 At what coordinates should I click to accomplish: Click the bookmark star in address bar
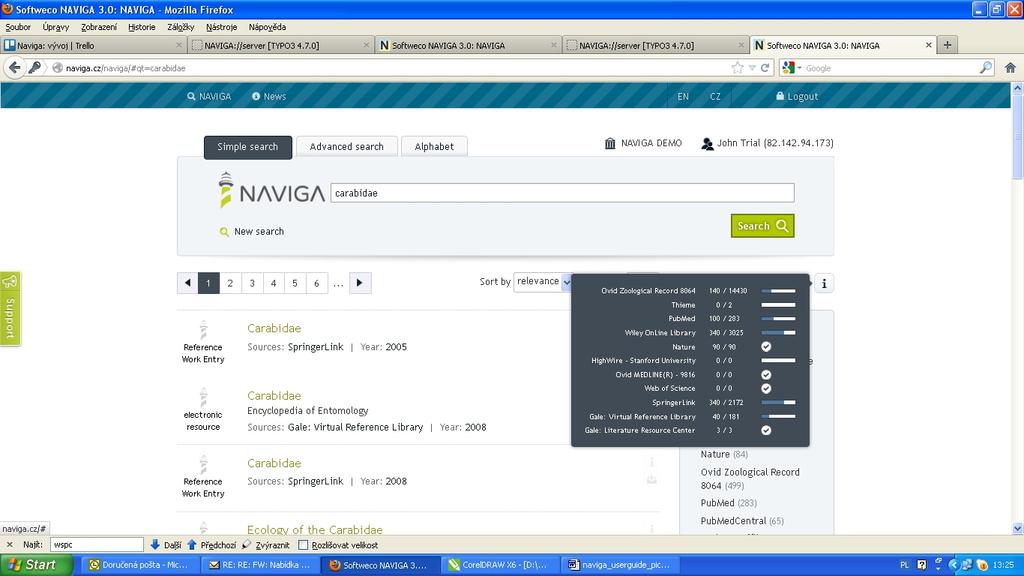(737, 68)
